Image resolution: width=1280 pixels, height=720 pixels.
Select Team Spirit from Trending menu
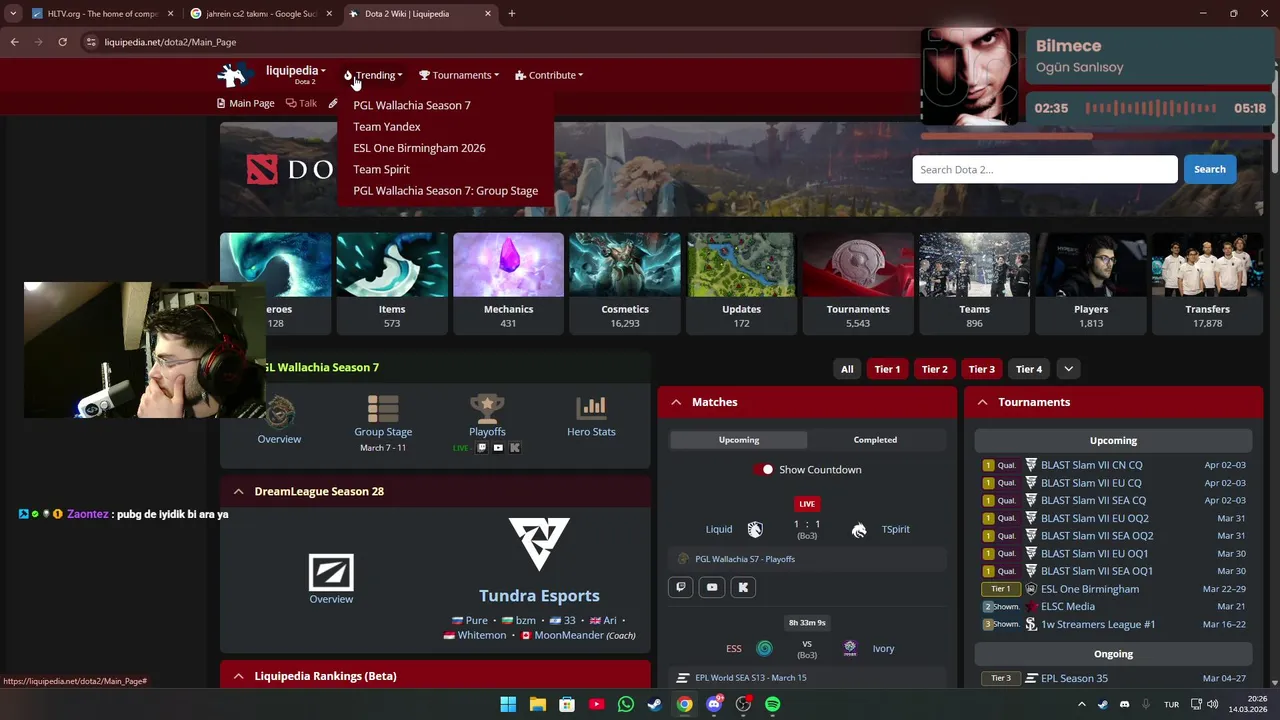tap(381, 169)
